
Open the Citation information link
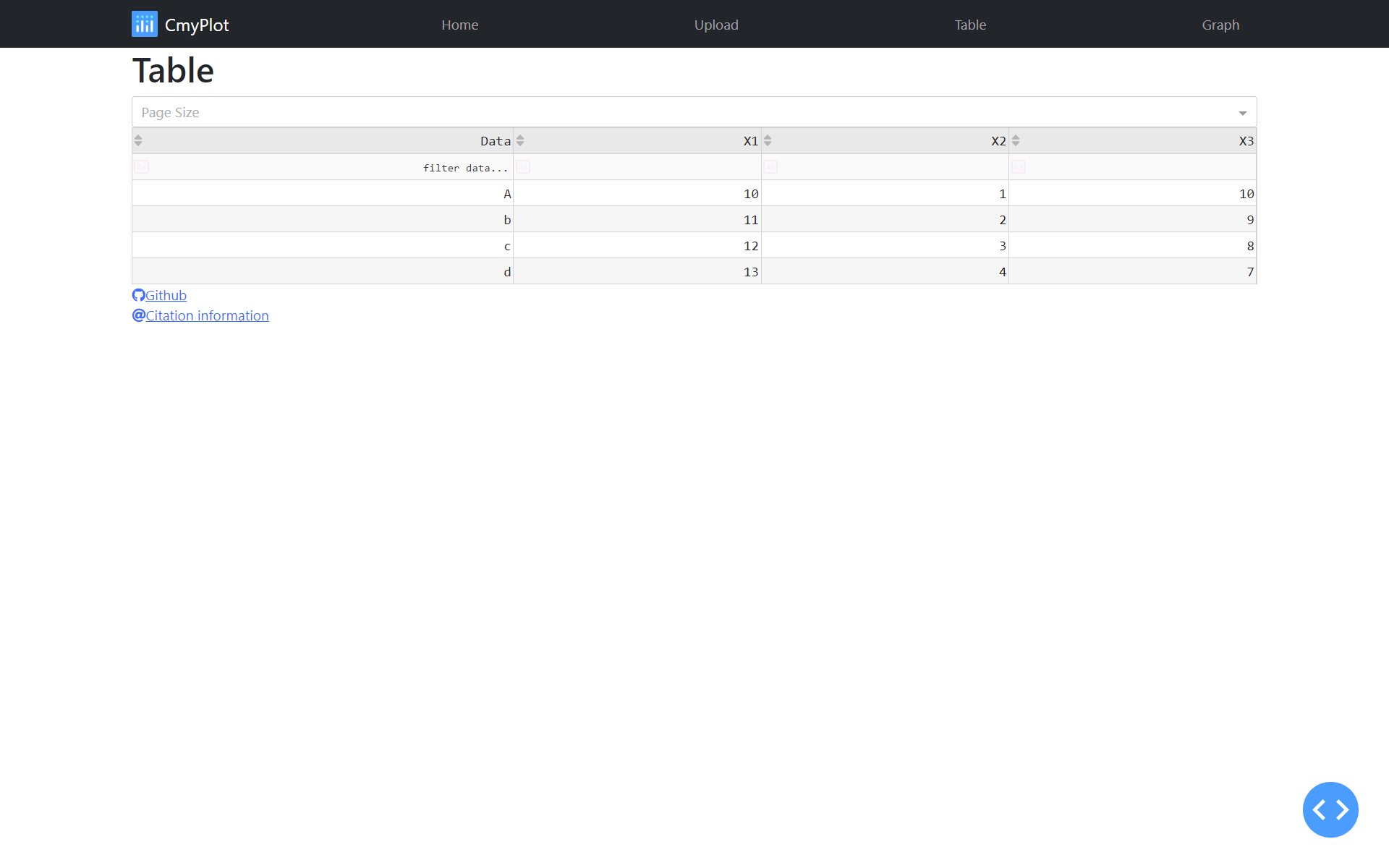point(207,315)
